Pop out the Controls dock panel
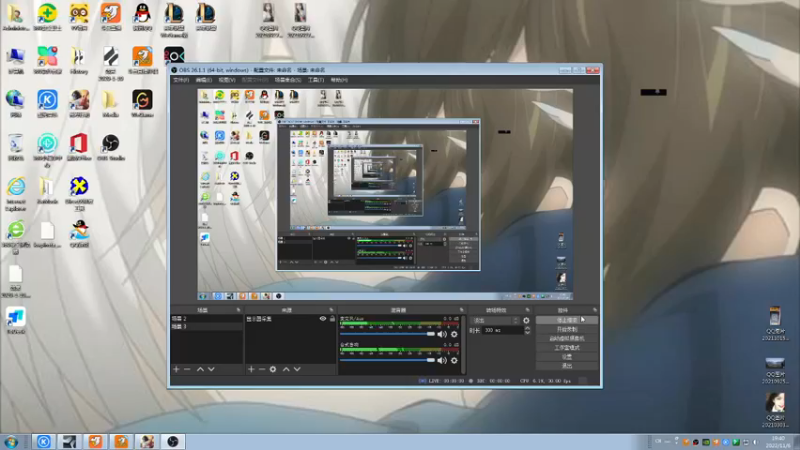Screen dimensions: 800x450 tap(595, 310)
